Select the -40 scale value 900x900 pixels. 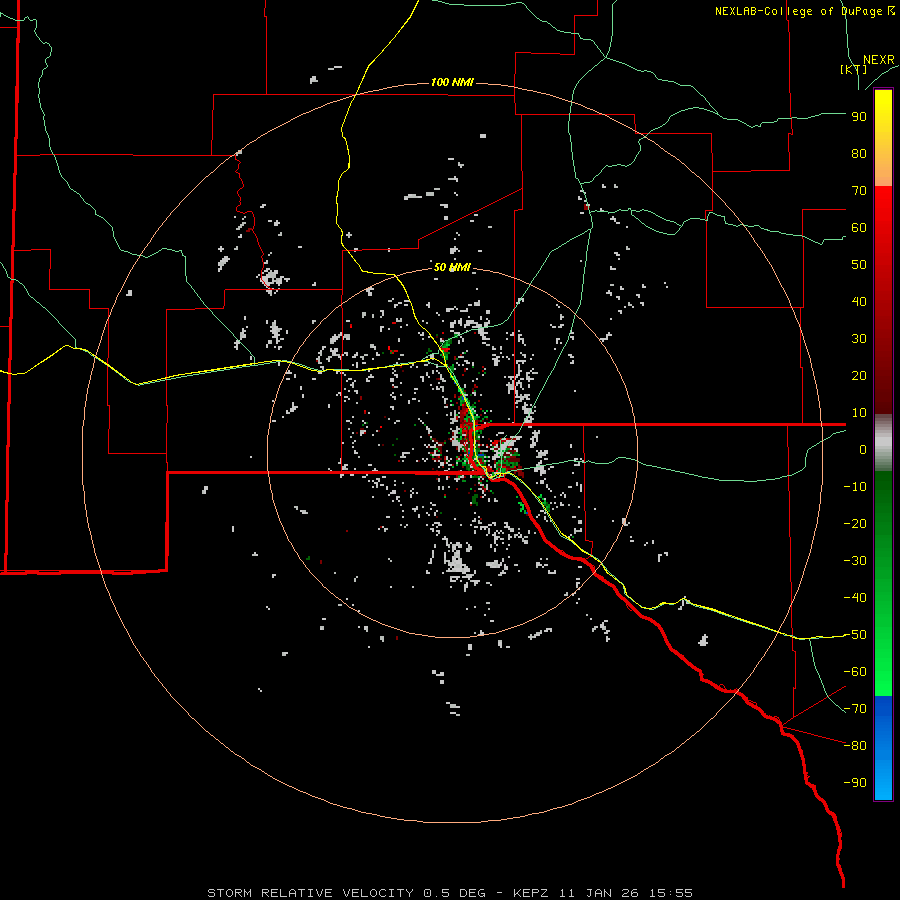[855, 598]
